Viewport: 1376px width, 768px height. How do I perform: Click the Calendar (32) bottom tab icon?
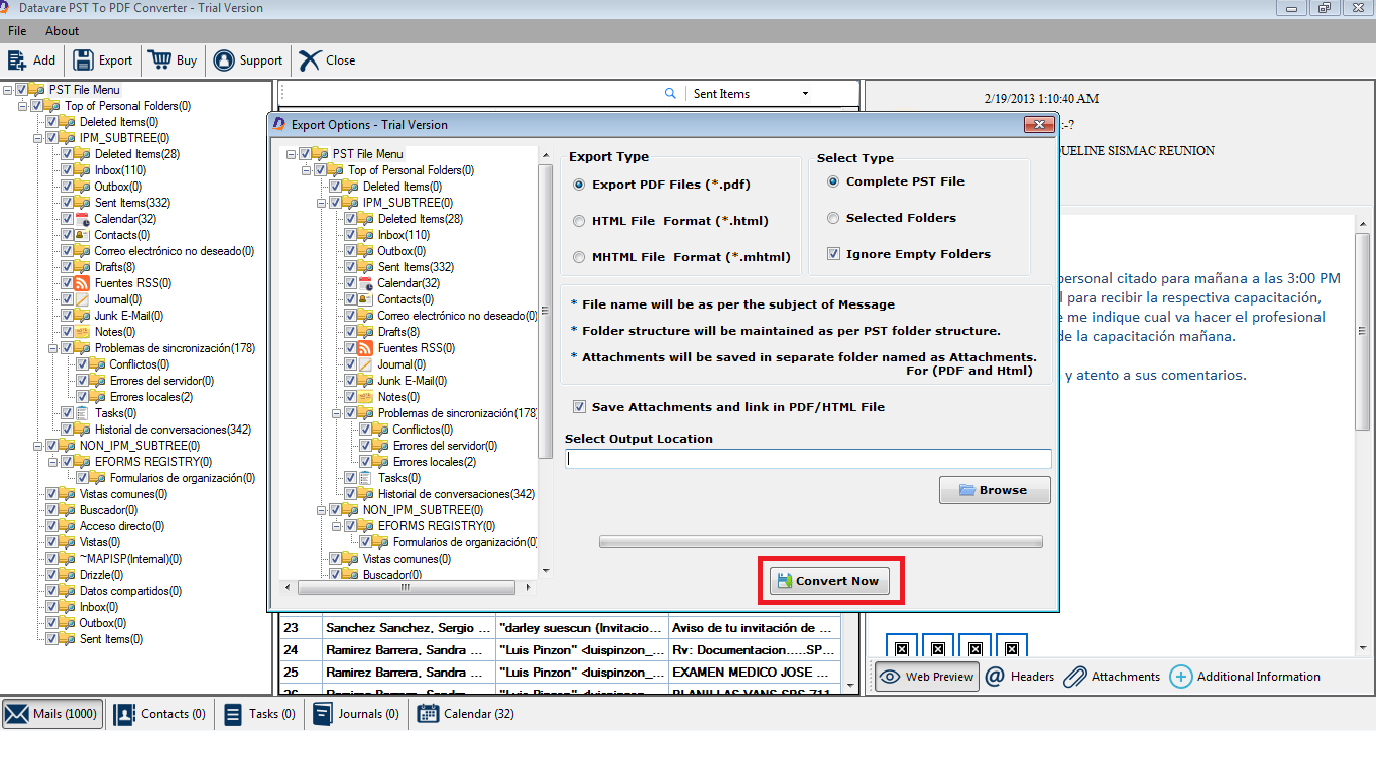[x=428, y=714]
